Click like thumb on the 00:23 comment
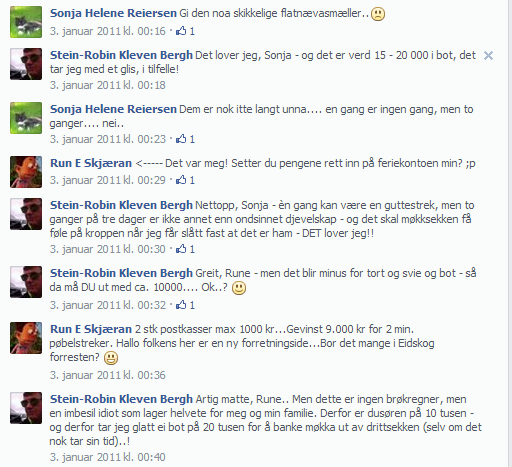The height and width of the screenshot is (467, 512). click(181, 139)
